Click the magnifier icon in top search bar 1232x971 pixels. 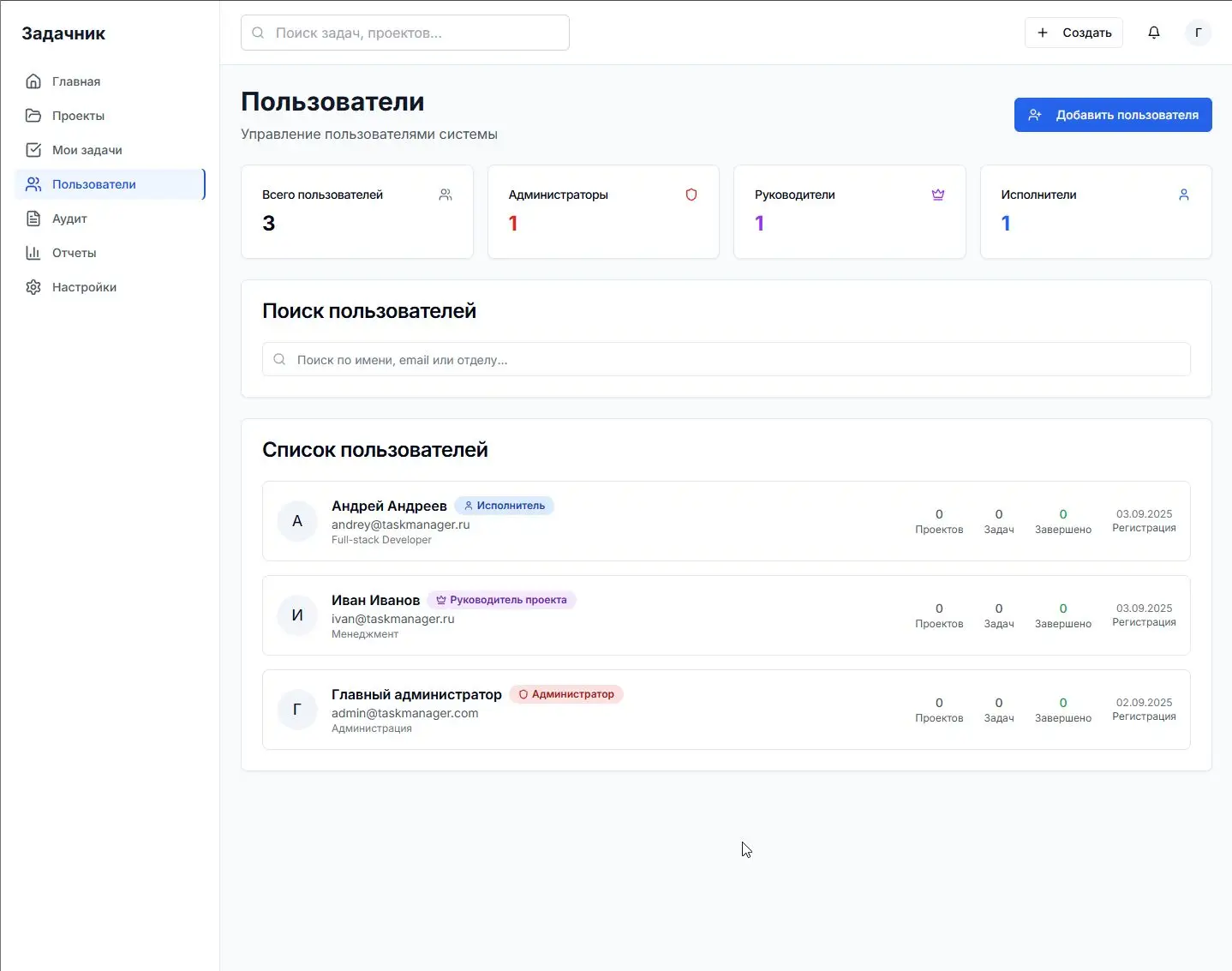click(x=258, y=32)
